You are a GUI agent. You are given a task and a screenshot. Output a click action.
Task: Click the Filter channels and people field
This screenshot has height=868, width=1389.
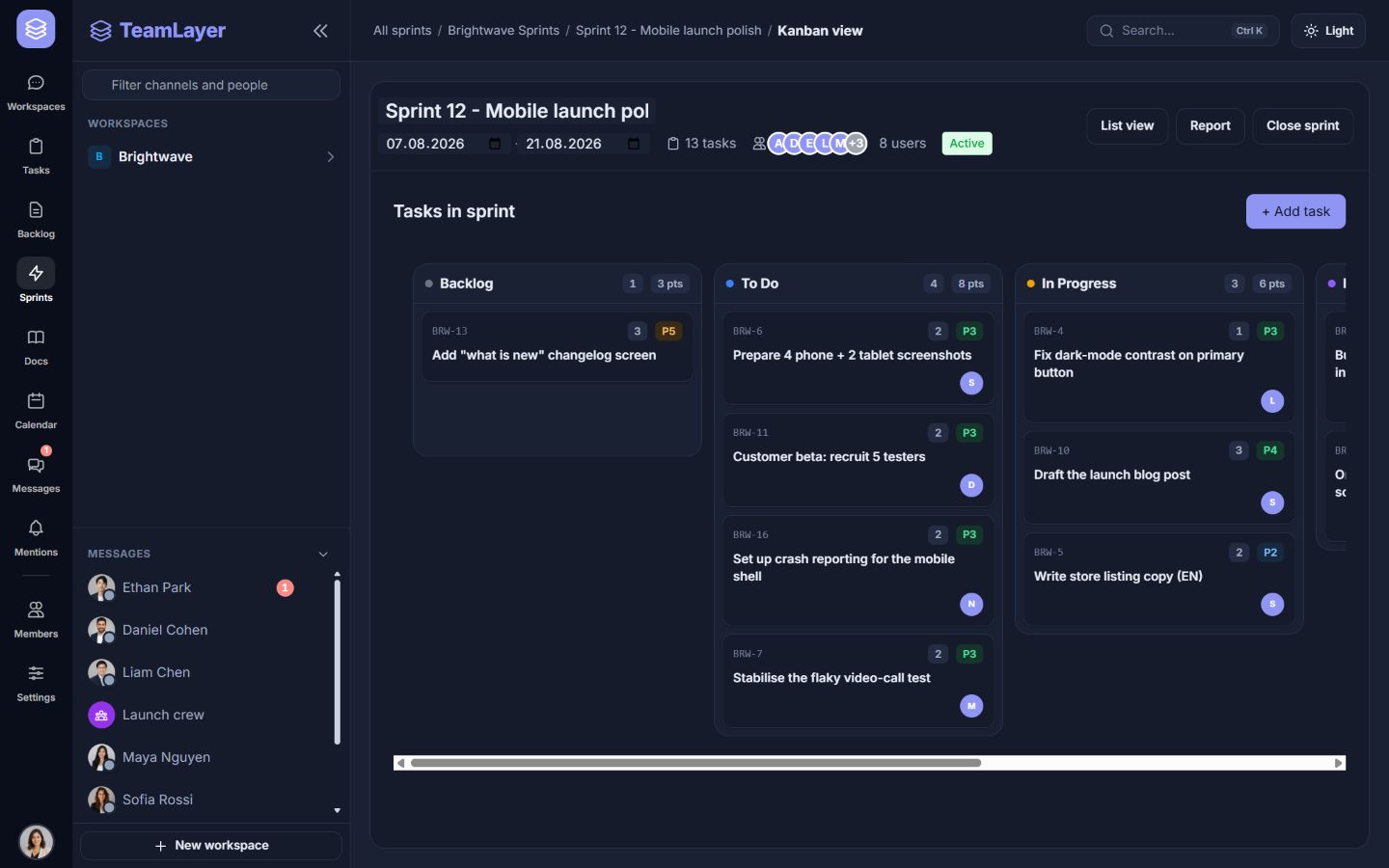211,85
